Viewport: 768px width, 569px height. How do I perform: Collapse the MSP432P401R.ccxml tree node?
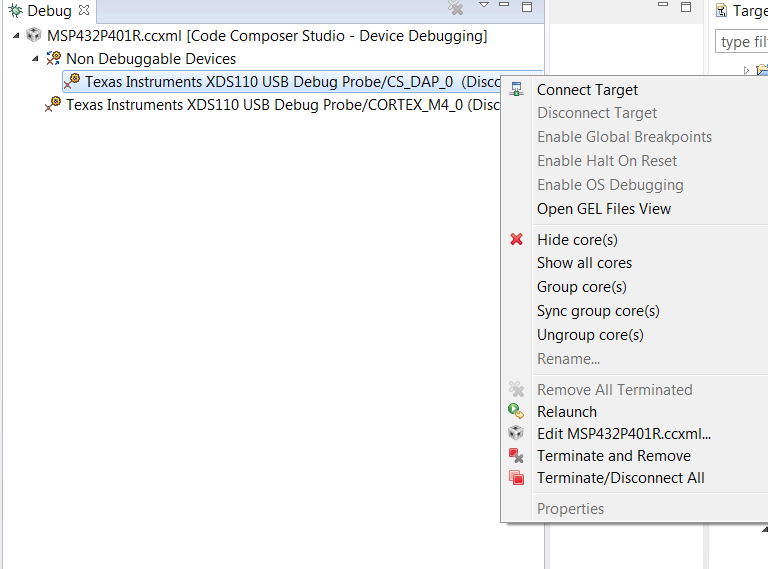coord(17,36)
